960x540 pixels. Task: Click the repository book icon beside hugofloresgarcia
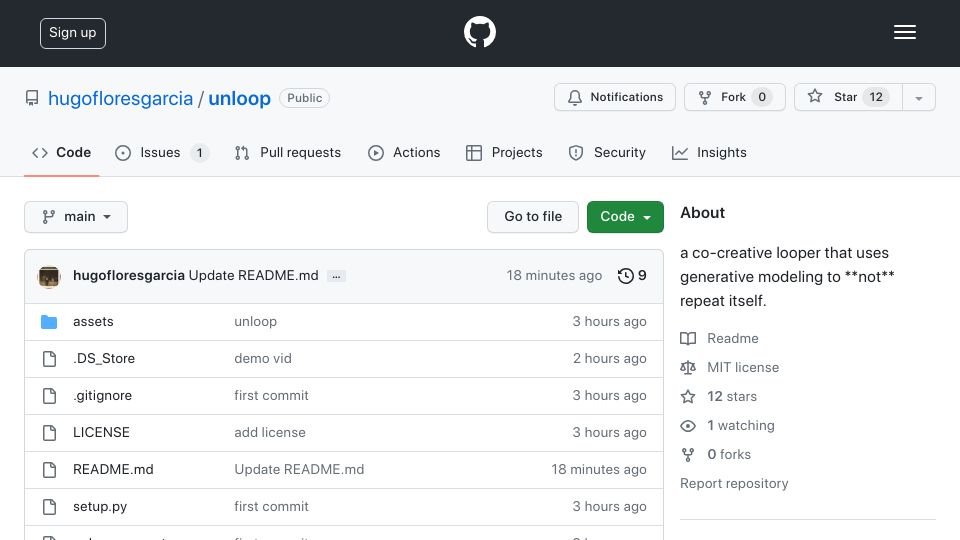(32, 98)
